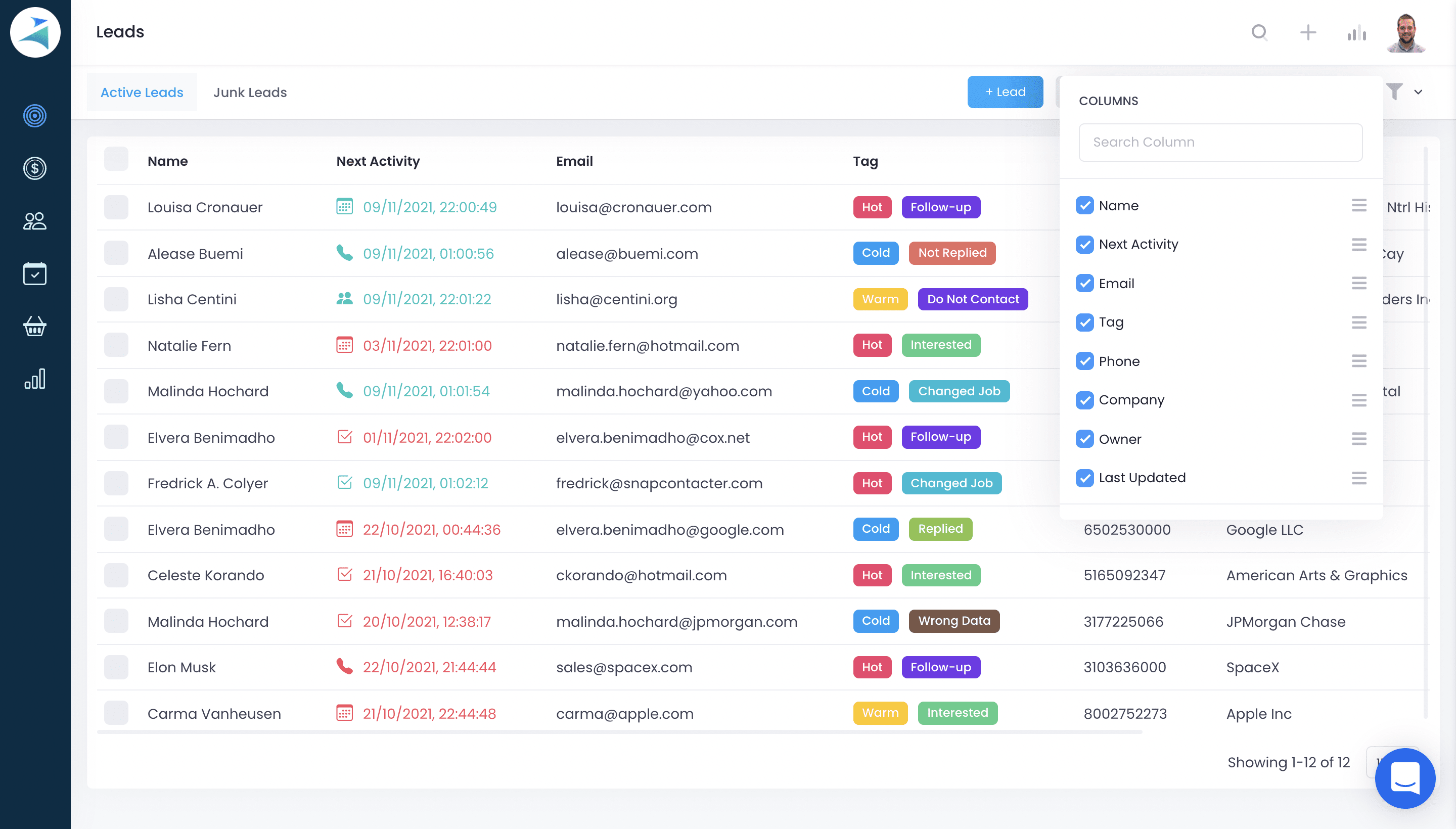Click the plus add icon in header
Screen dimensions: 1456x829
[x=1308, y=32]
